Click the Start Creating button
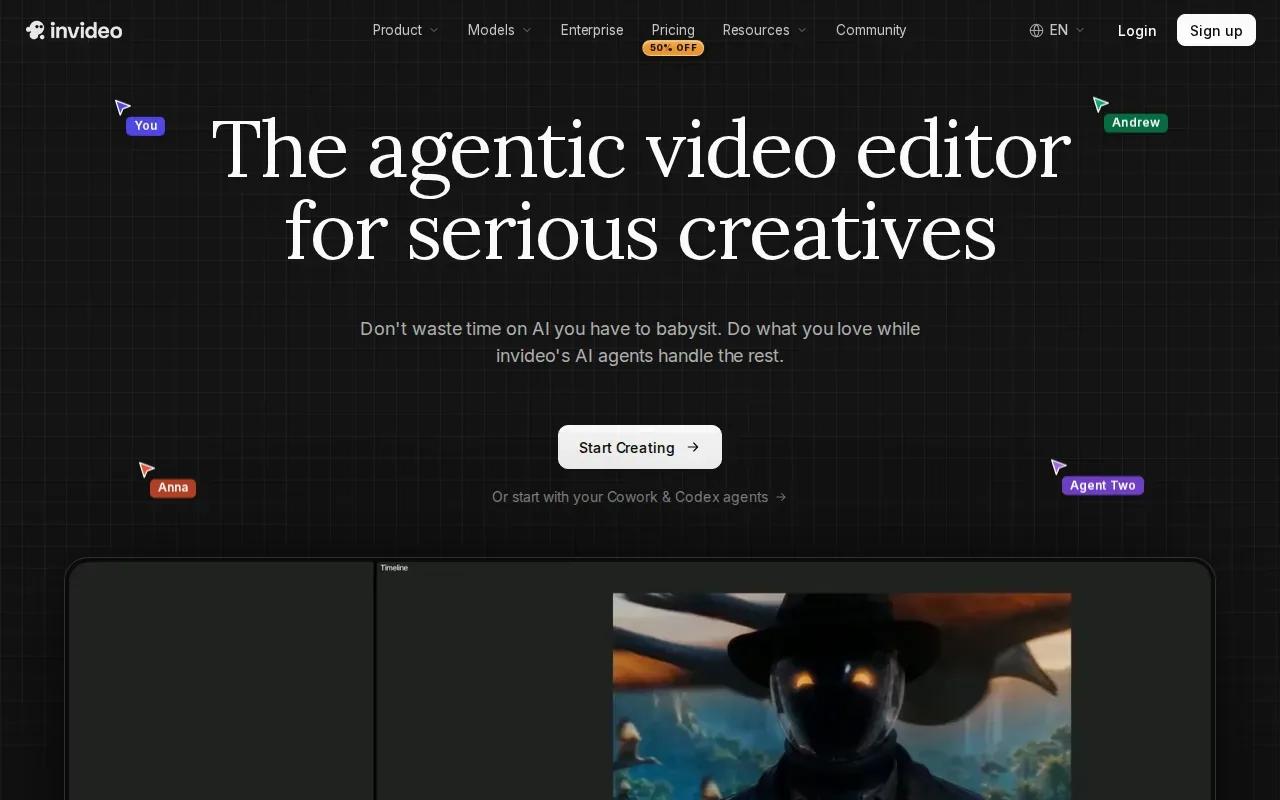This screenshot has width=1280, height=800. coord(640,447)
